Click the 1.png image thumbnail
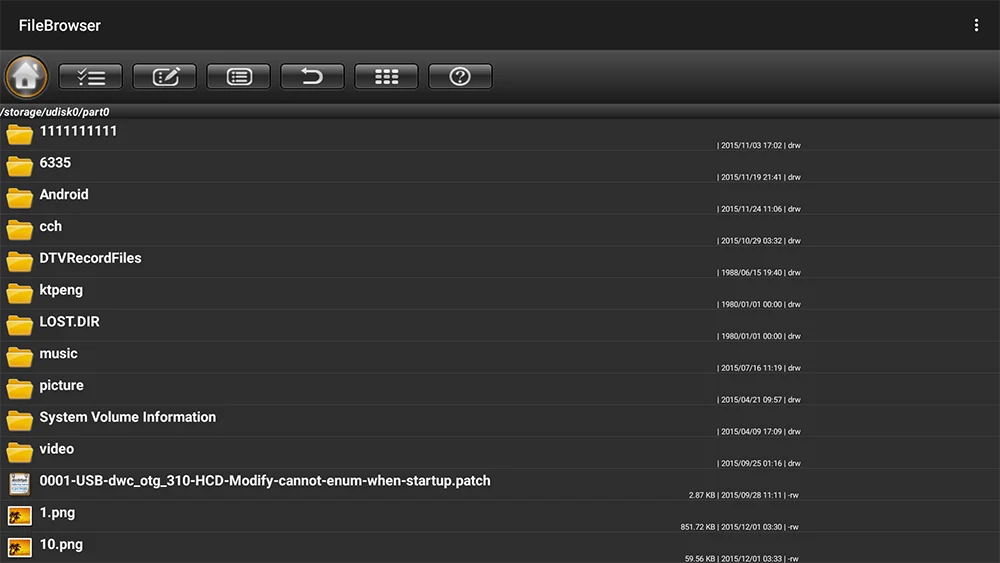1000x563 pixels. coord(20,516)
